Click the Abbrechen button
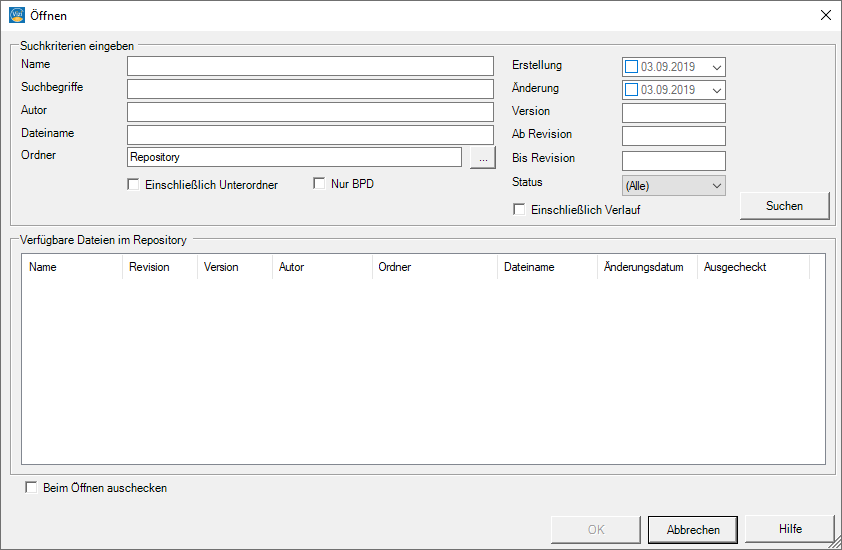Image resolution: width=842 pixels, height=550 pixels. [x=692, y=529]
